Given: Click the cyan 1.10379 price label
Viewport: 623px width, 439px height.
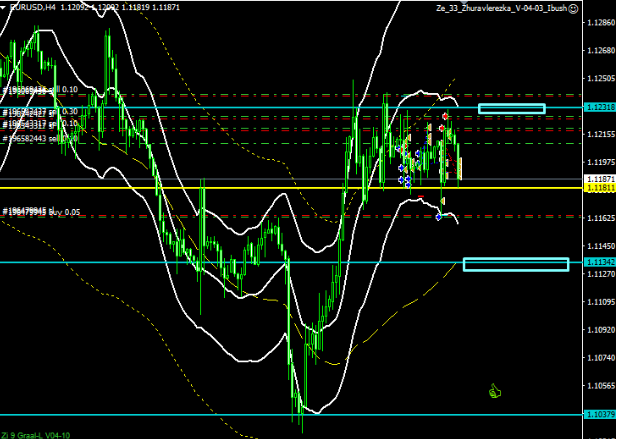Looking at the screenshot, I should tap(599, 414).
